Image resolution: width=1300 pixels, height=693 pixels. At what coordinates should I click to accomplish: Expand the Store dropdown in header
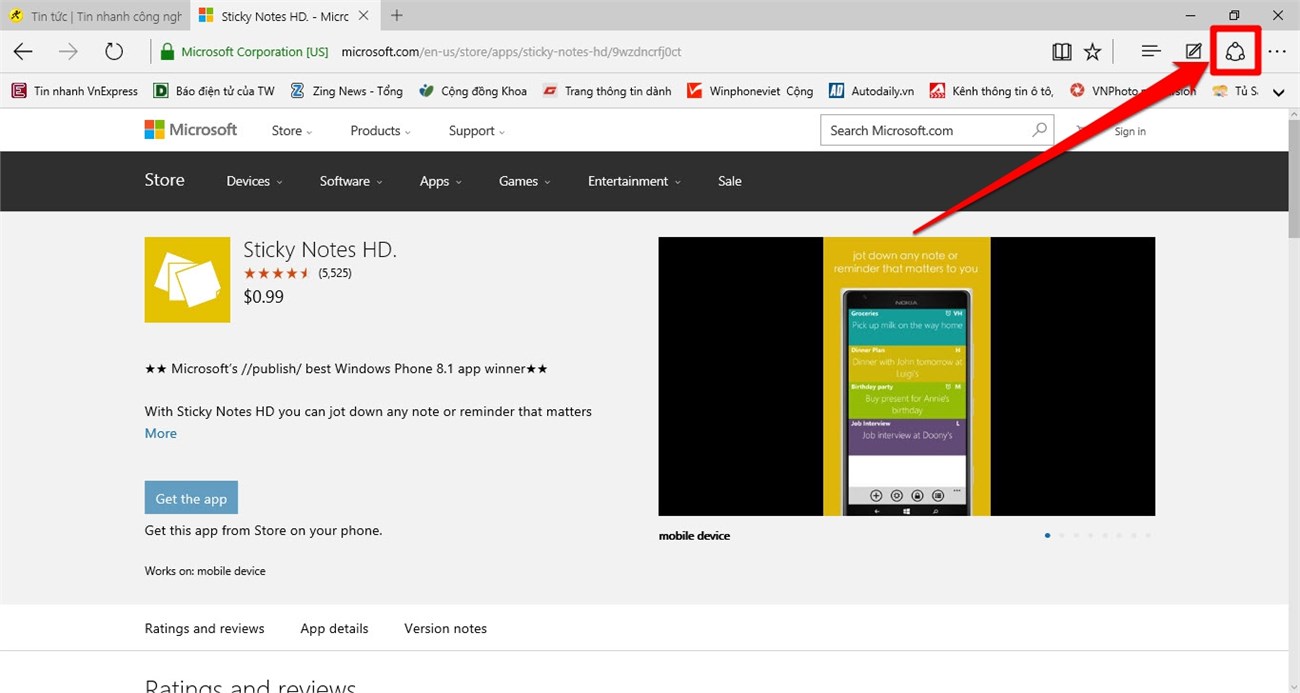[x=292, y=131]
